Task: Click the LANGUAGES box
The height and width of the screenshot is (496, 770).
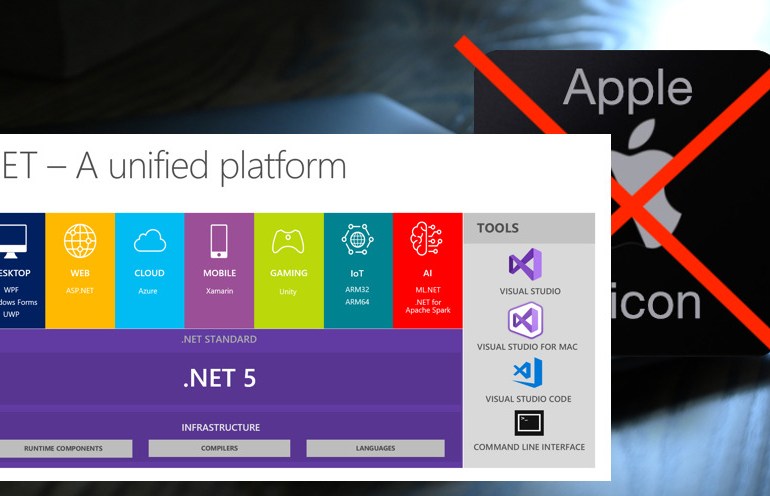Action: click(x=376, y=448)
